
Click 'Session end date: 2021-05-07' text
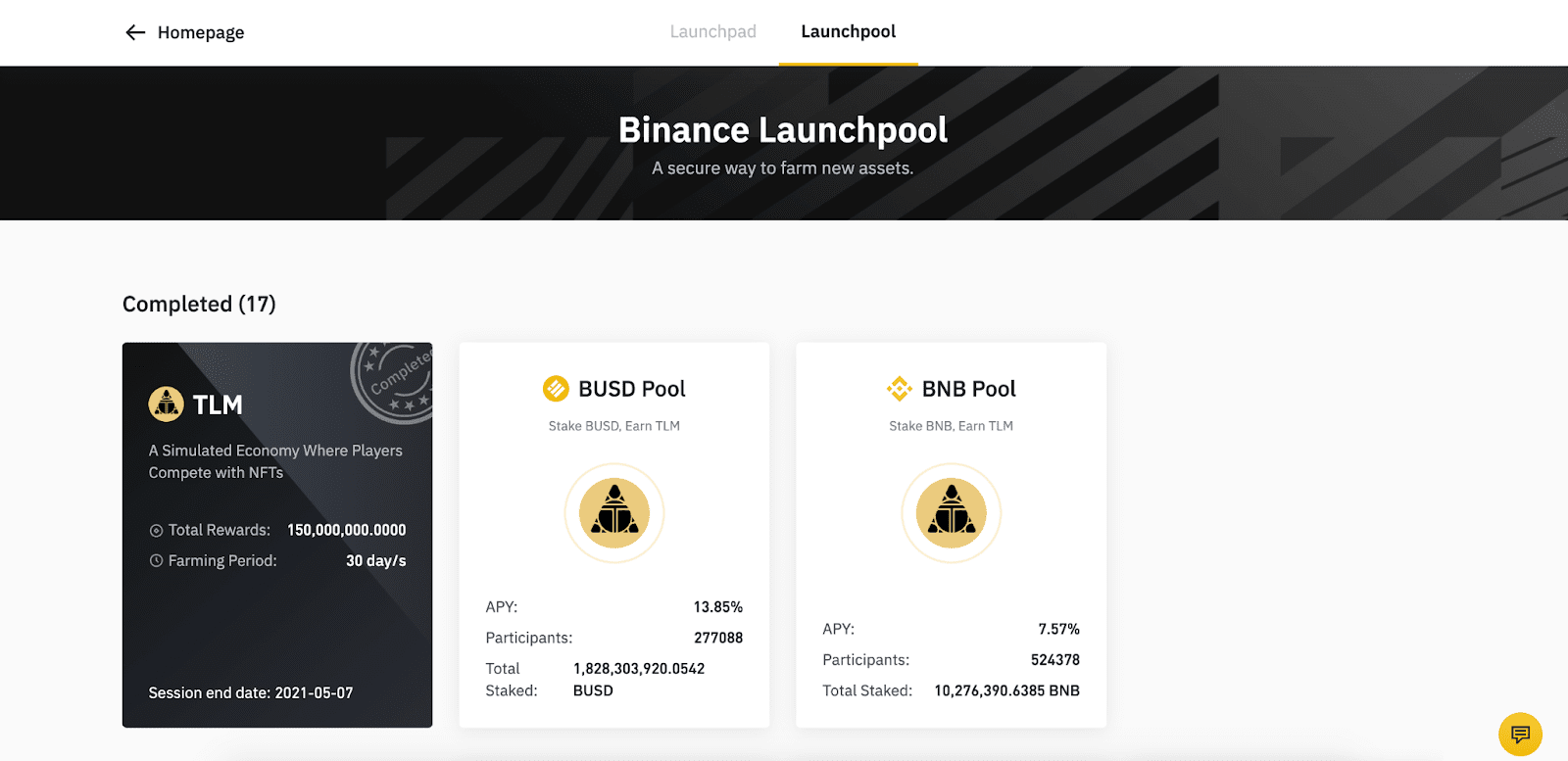tap(251, 692)
